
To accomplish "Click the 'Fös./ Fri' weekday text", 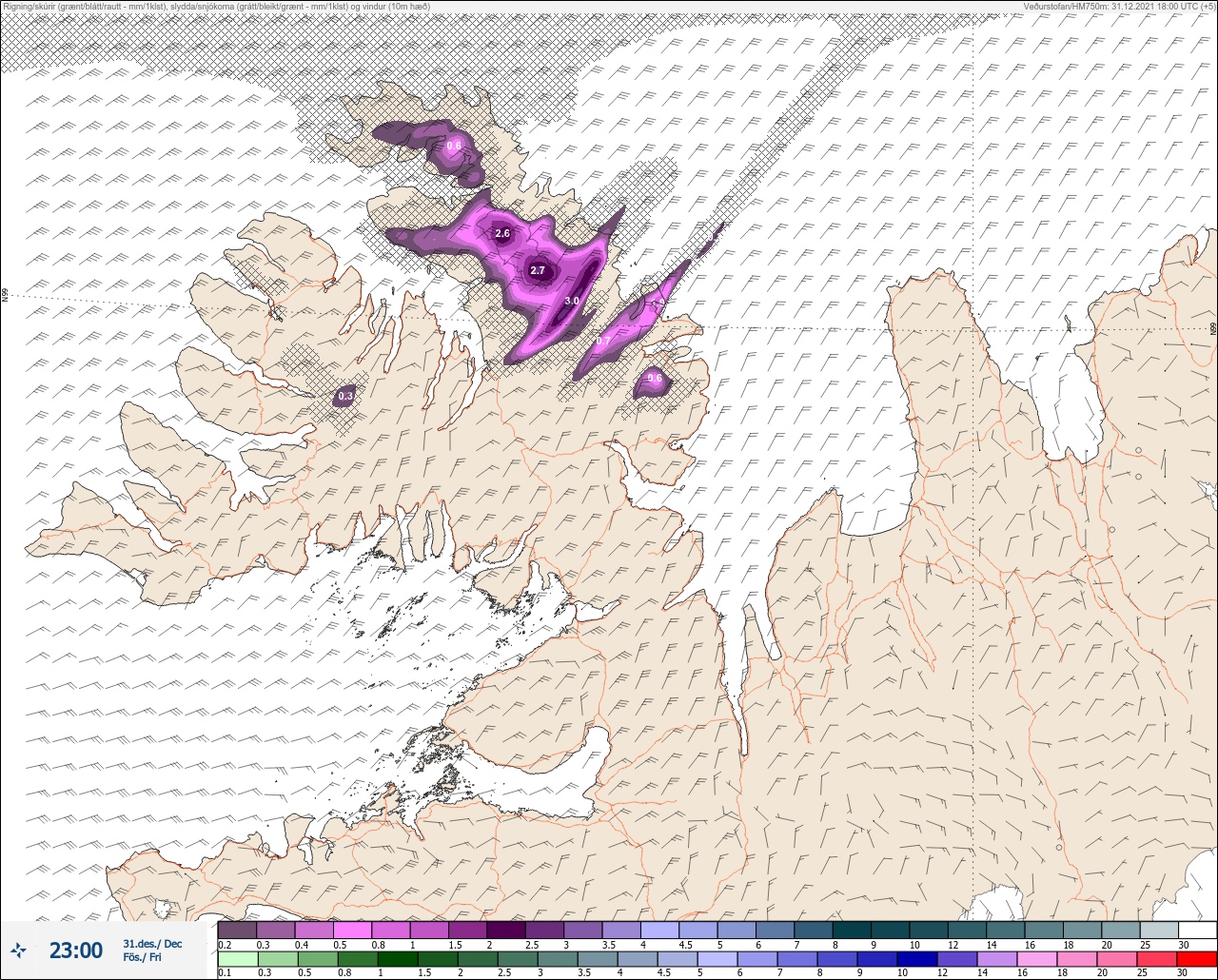I will 142,958.
